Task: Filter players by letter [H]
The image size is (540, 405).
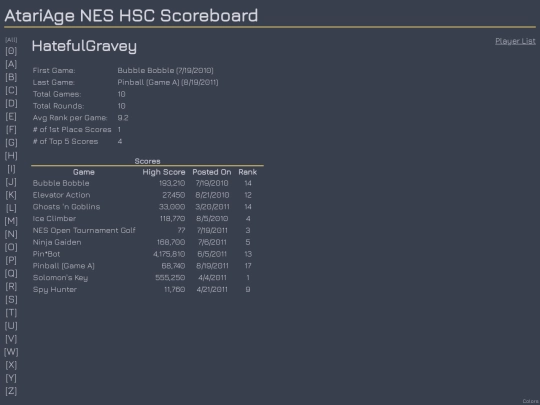Action: [11, 156]
